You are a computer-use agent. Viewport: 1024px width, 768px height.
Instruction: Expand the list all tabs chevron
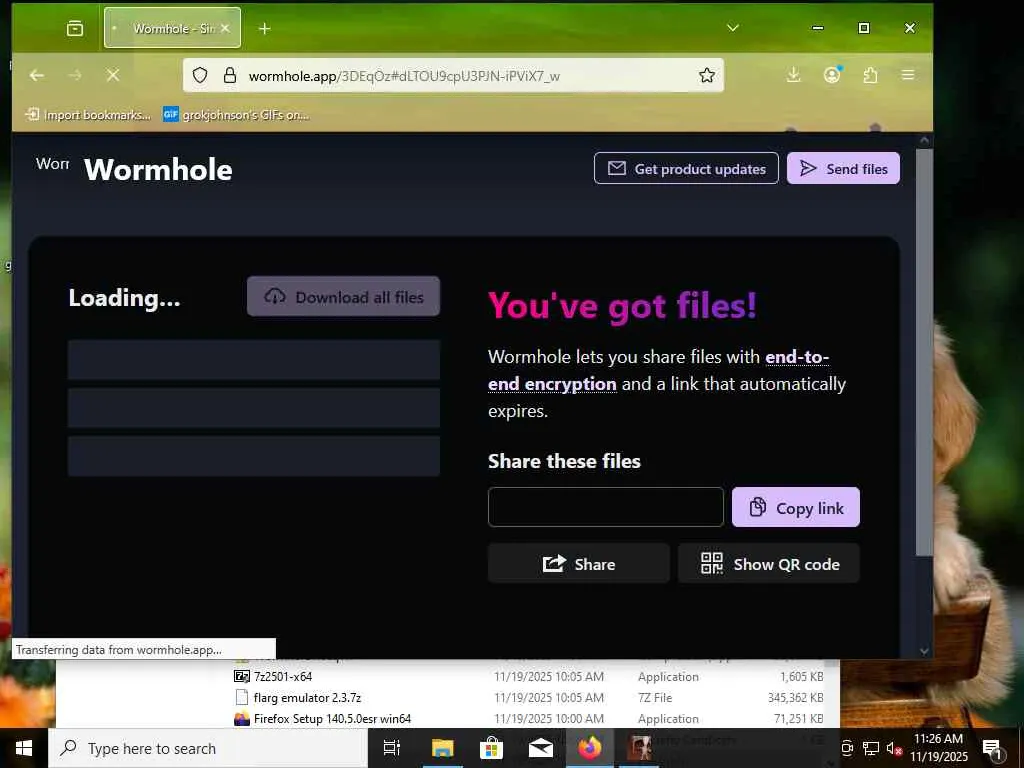pos(733,27)
